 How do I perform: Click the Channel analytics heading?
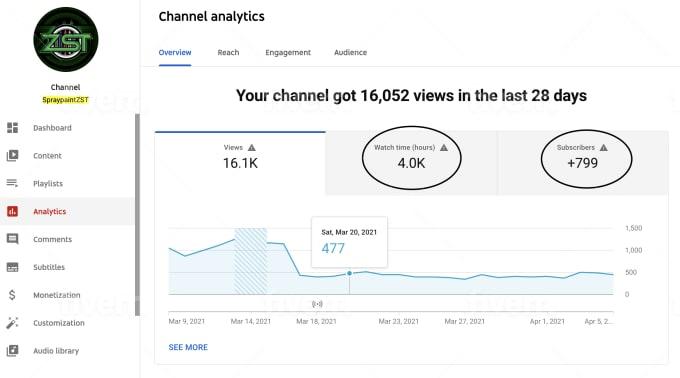coord(212,16)
